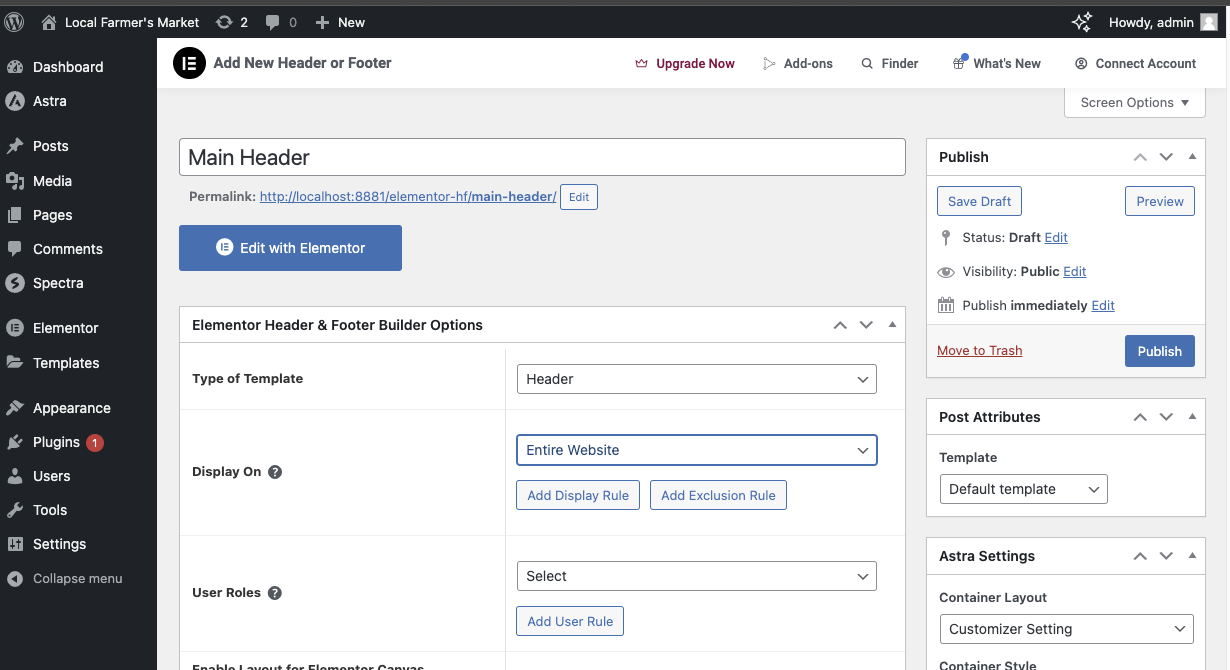Expand the Screen Options panel
This screenshot has height=670, width=1230.
pos(1135,102)
